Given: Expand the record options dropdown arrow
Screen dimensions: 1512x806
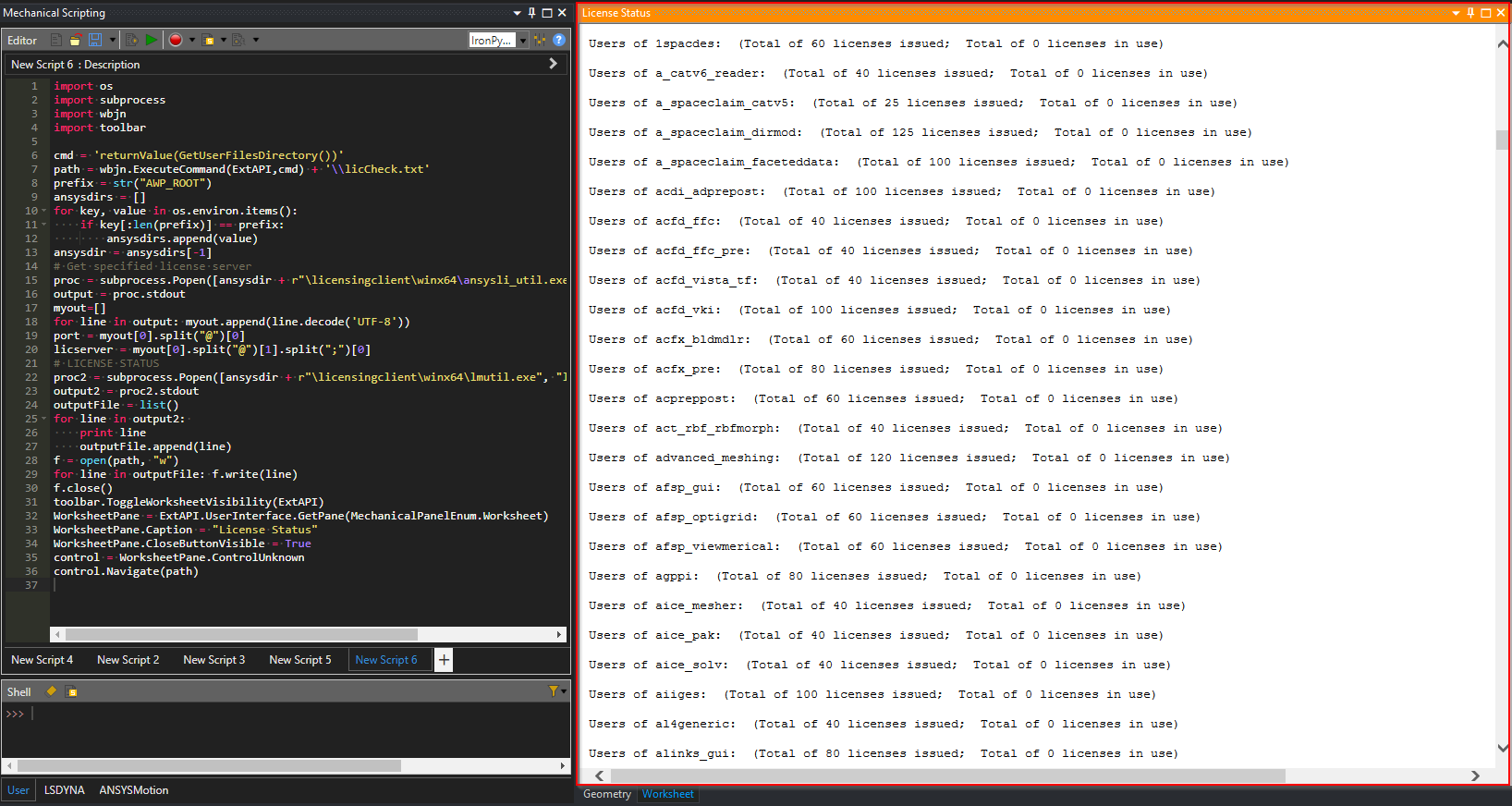Looking at the screenshot, I should click(x=192, y=40).
